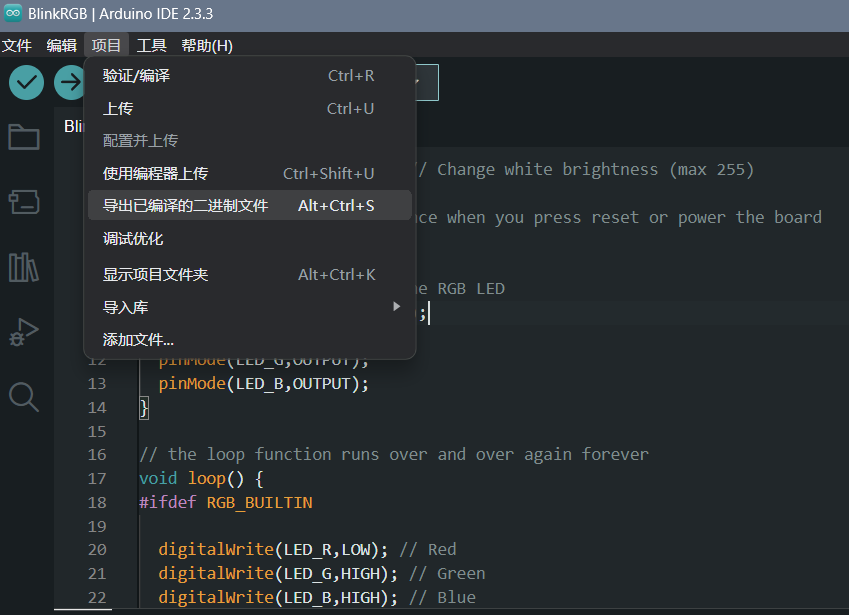Open the 帮助(H) menu
The width and height of the screenshot is (849, 615).
point(207,45)
